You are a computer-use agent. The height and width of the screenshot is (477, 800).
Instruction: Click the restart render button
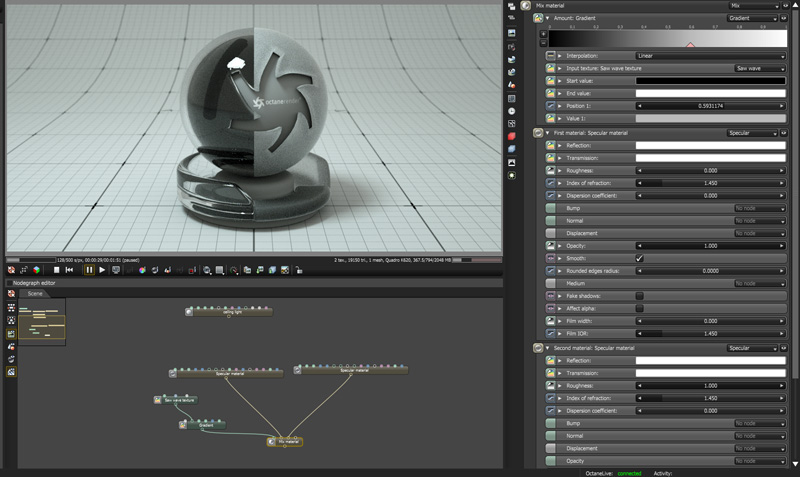pyautogui.click(x=69, y=270)
